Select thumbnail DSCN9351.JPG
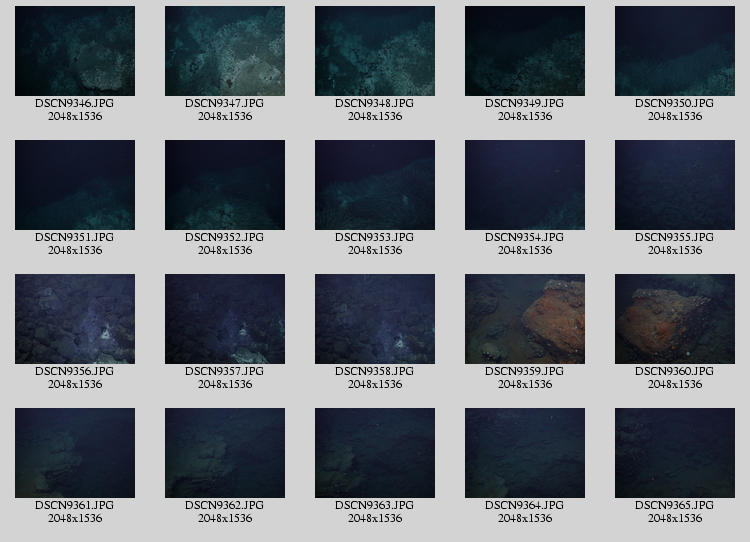 [x=75, y=185]
